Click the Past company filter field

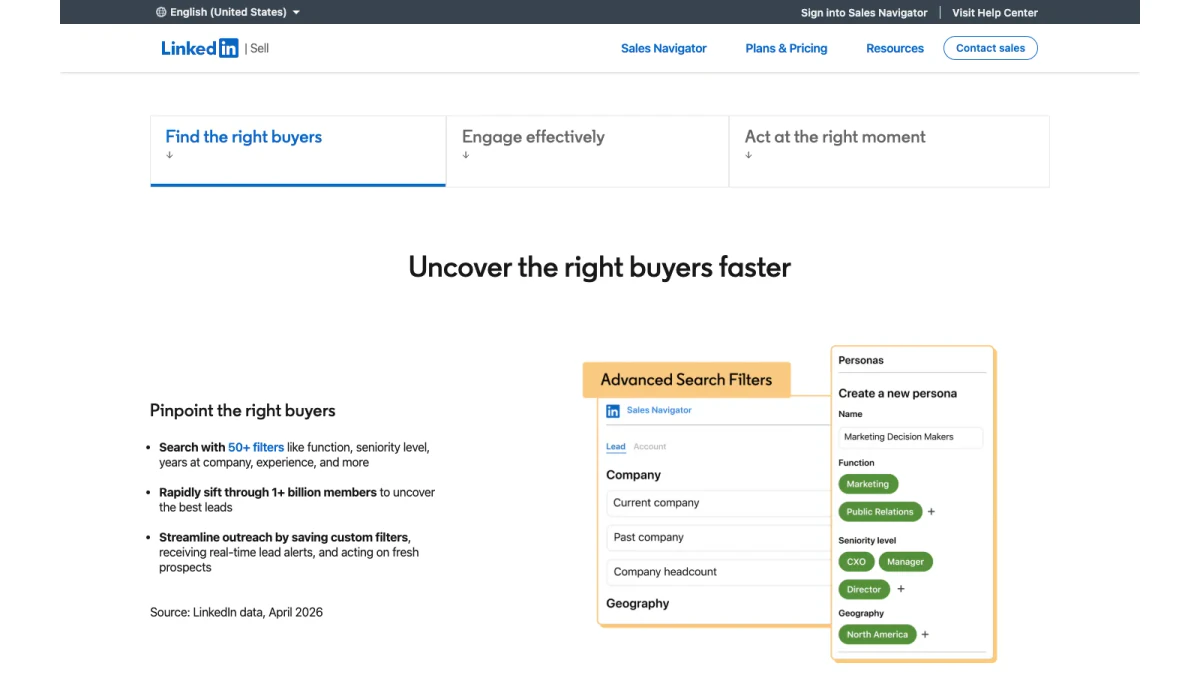coord(718,537)
